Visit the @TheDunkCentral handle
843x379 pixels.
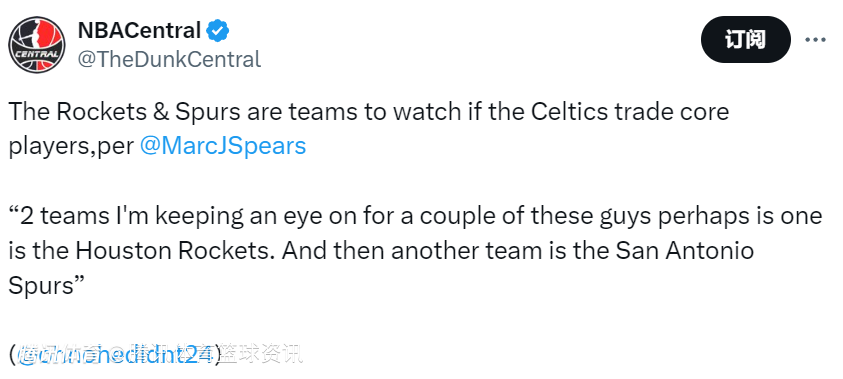(x=169, y=59)
